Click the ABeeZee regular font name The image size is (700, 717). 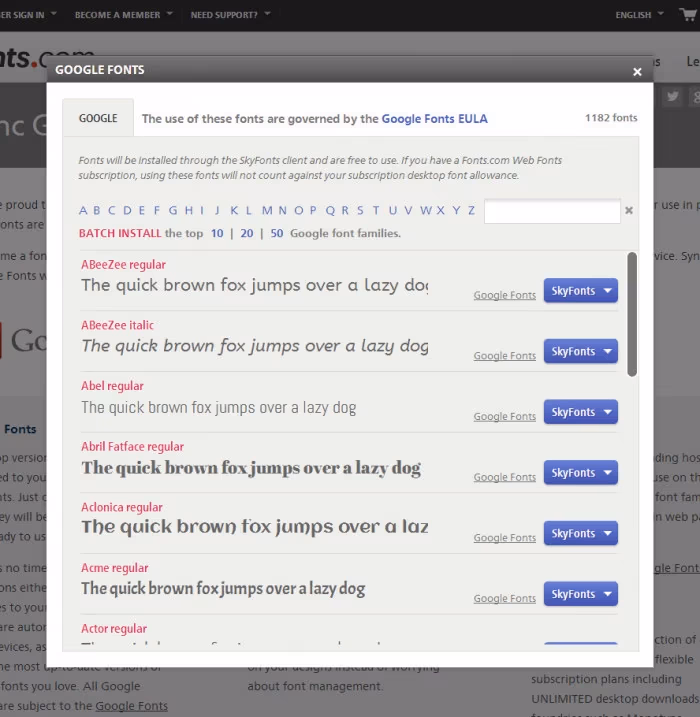tap(123, 265)
